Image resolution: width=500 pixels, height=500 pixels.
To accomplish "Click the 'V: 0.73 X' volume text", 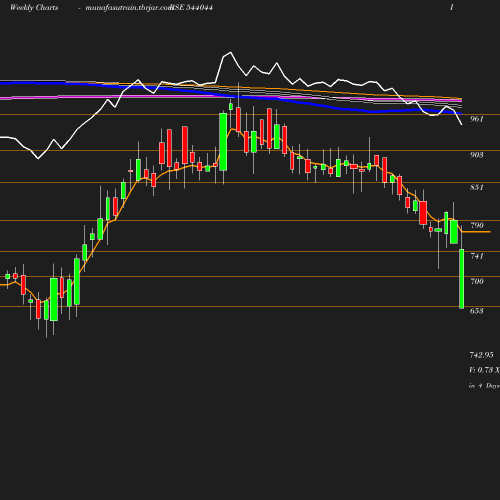I will (x=484, y=370).
